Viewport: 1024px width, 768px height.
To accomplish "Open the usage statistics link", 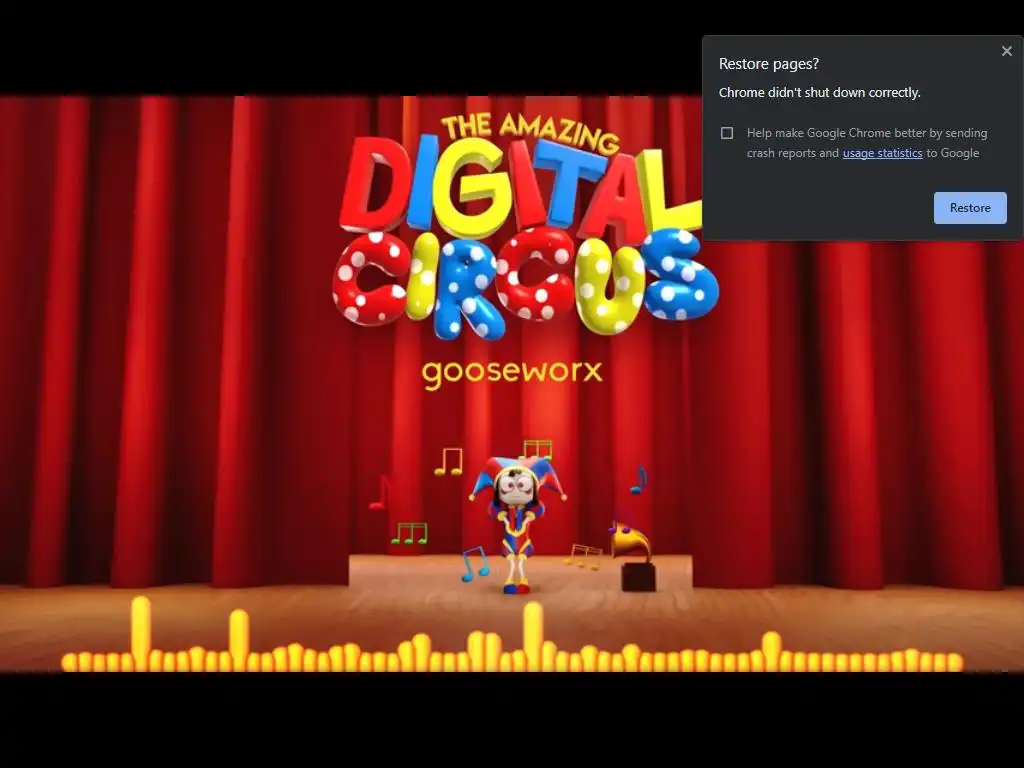I will [x=882, y=153].
